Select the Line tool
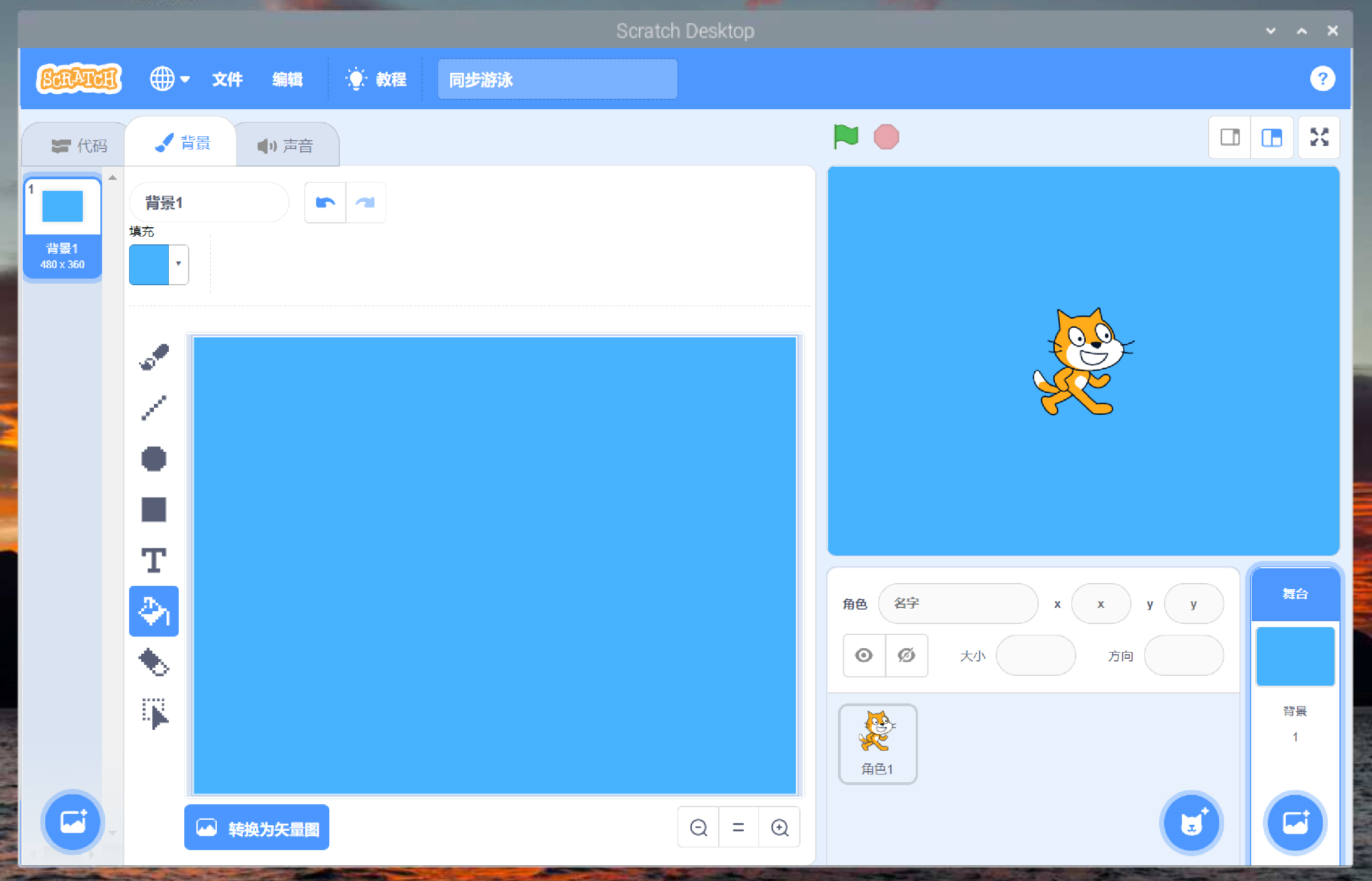 tap(154, 408)
